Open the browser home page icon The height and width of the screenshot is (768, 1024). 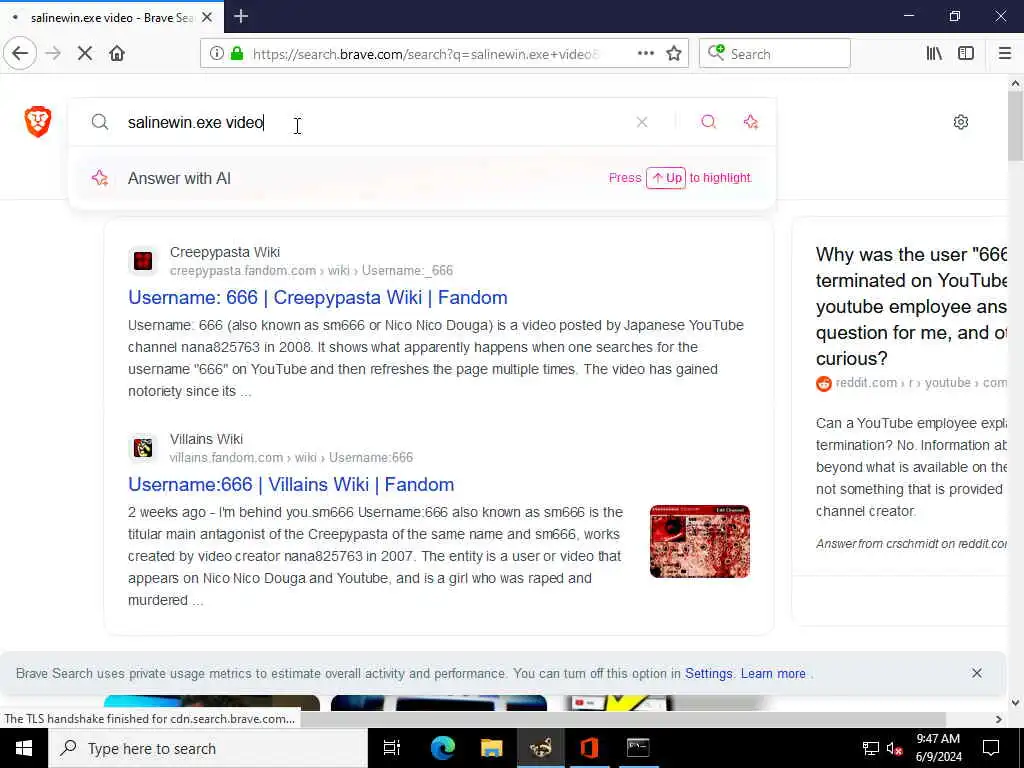tap(117, 54)
